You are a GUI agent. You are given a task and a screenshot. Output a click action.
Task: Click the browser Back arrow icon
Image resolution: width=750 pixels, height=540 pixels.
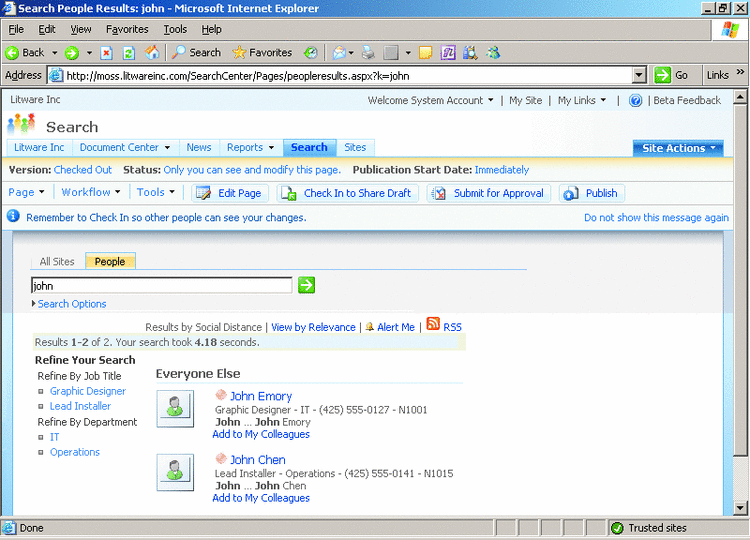[12, 53]
